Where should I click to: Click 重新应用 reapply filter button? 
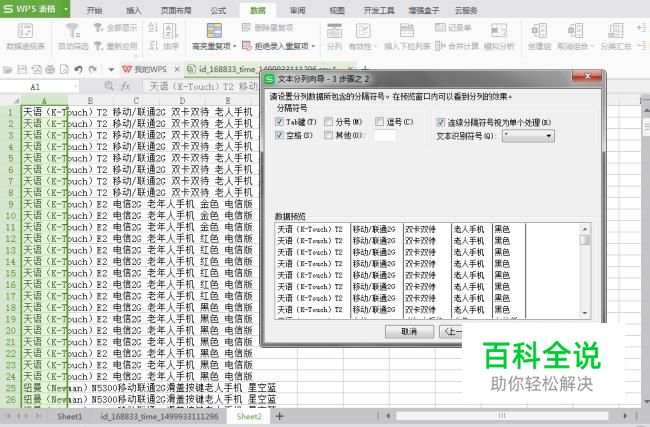[115, 46]
